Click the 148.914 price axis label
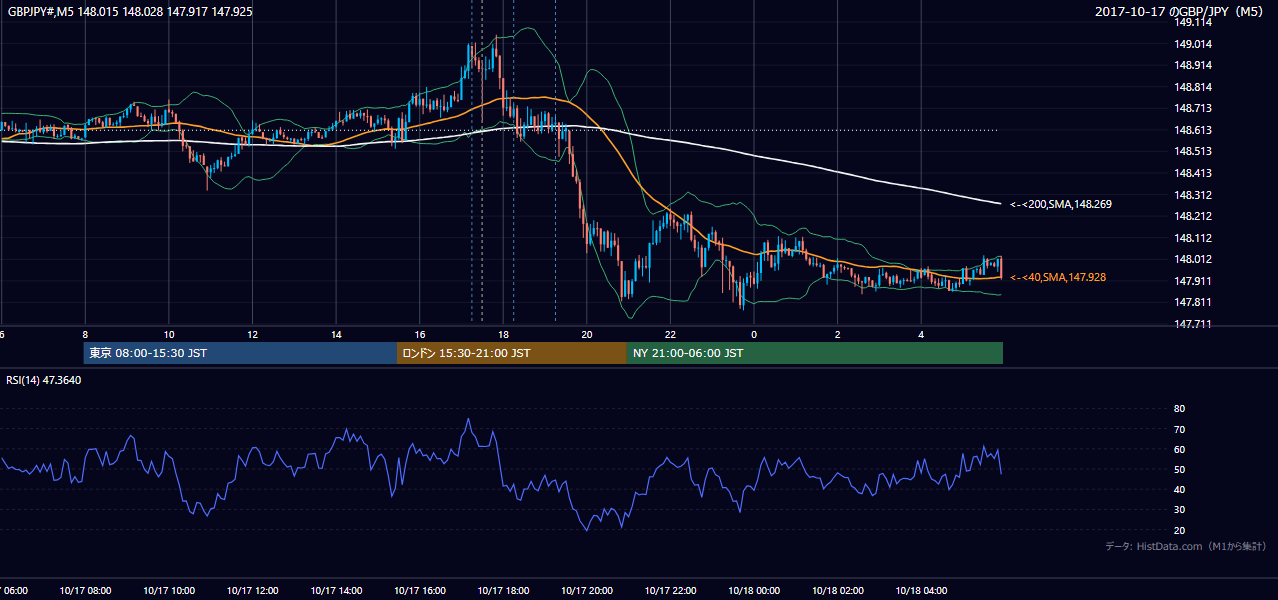The image size is (1278, 600). click(x=1193, y=65)
